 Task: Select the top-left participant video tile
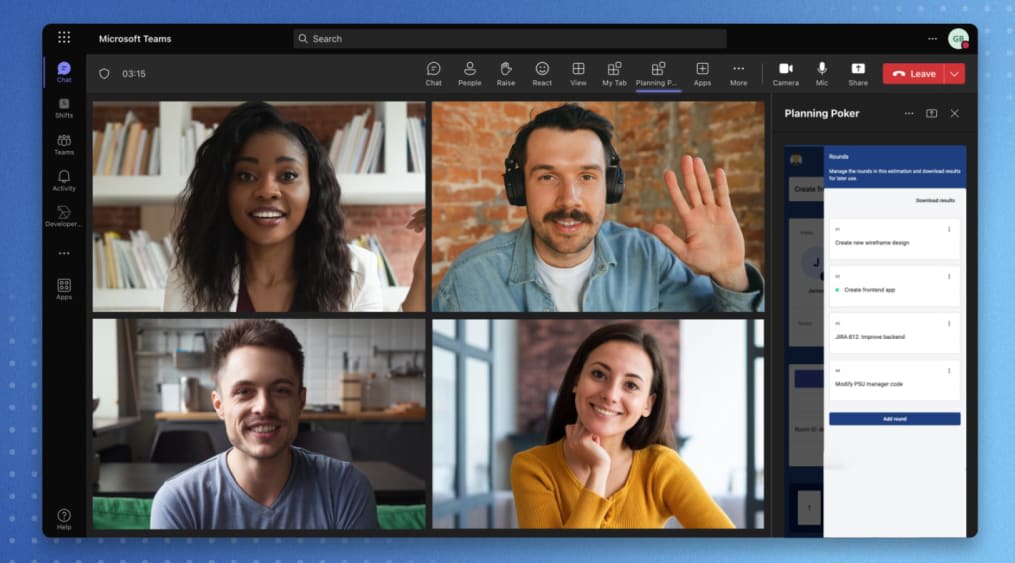pos(259,206)
